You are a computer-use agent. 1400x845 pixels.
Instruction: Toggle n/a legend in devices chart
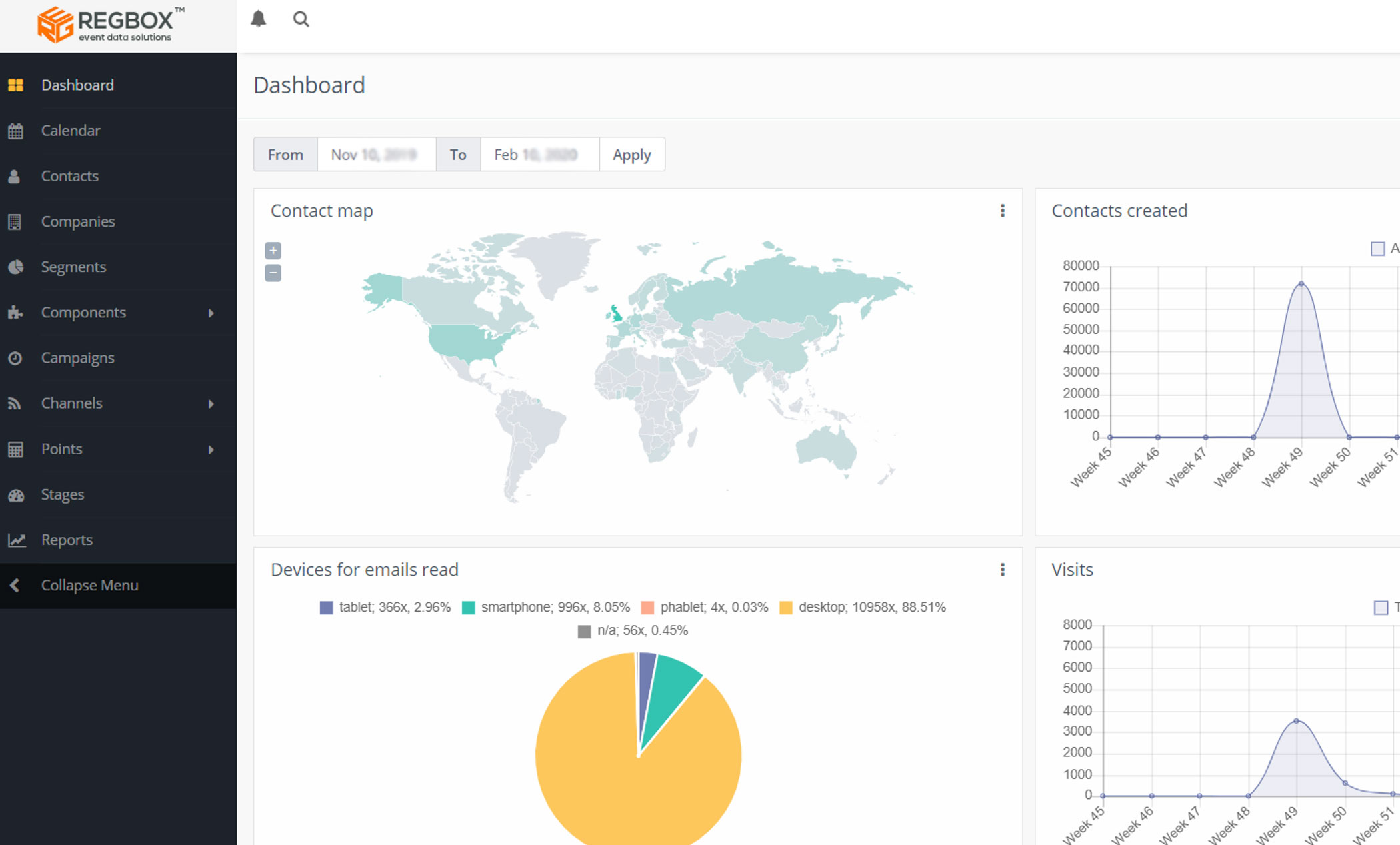pyautogui.click(x=633, y=630)
